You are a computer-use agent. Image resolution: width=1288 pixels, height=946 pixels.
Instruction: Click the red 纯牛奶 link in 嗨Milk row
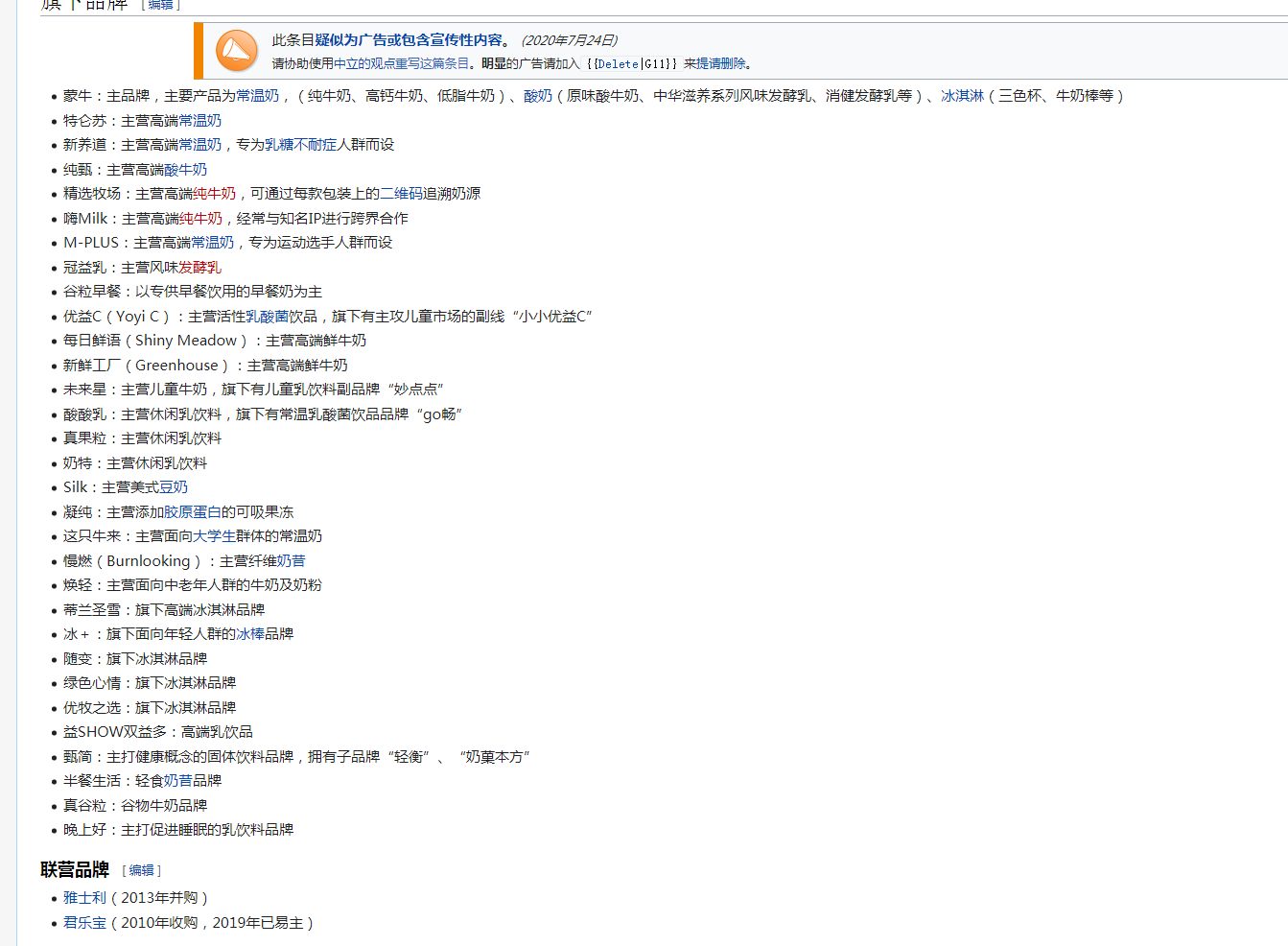pos(200,219)
